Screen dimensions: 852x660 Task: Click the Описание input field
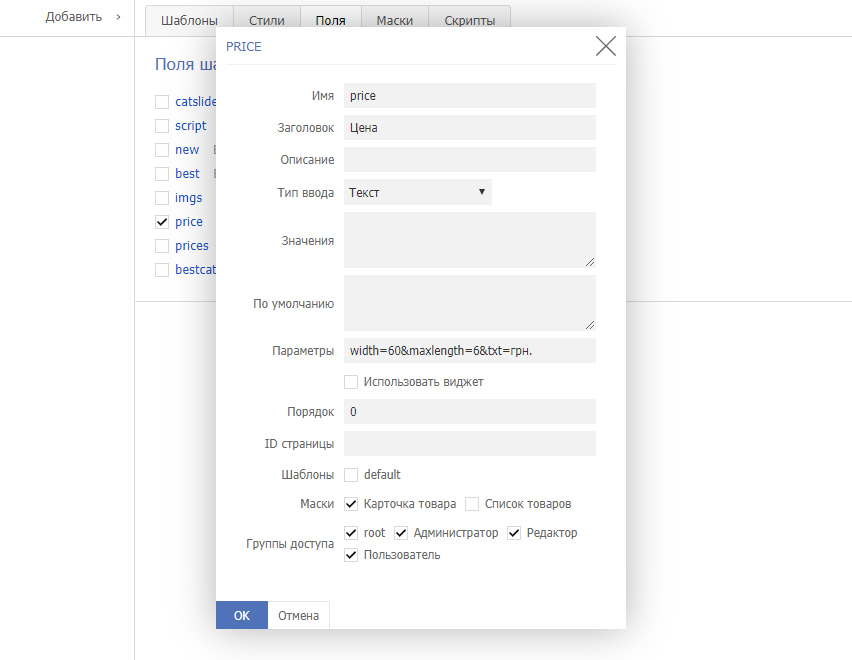tap(469, 160)
